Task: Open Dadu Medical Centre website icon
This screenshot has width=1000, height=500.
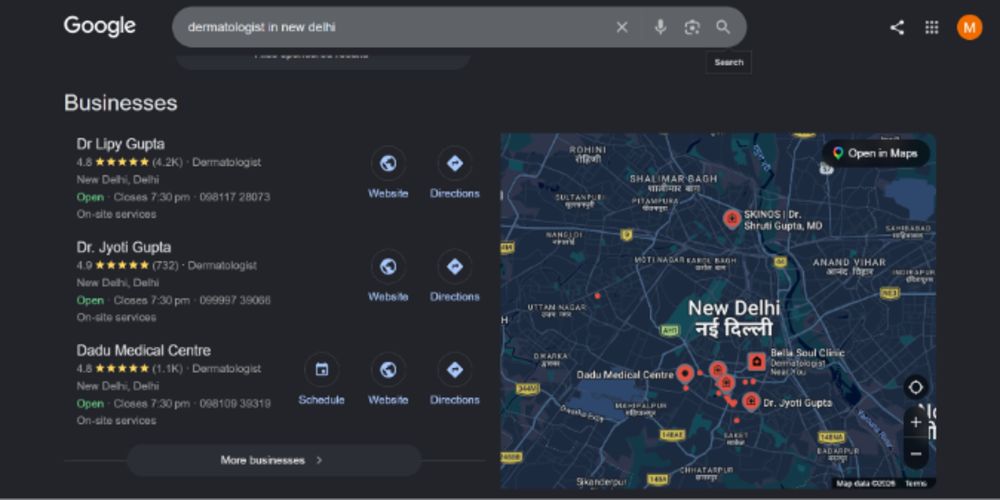Action: point(388,370)
